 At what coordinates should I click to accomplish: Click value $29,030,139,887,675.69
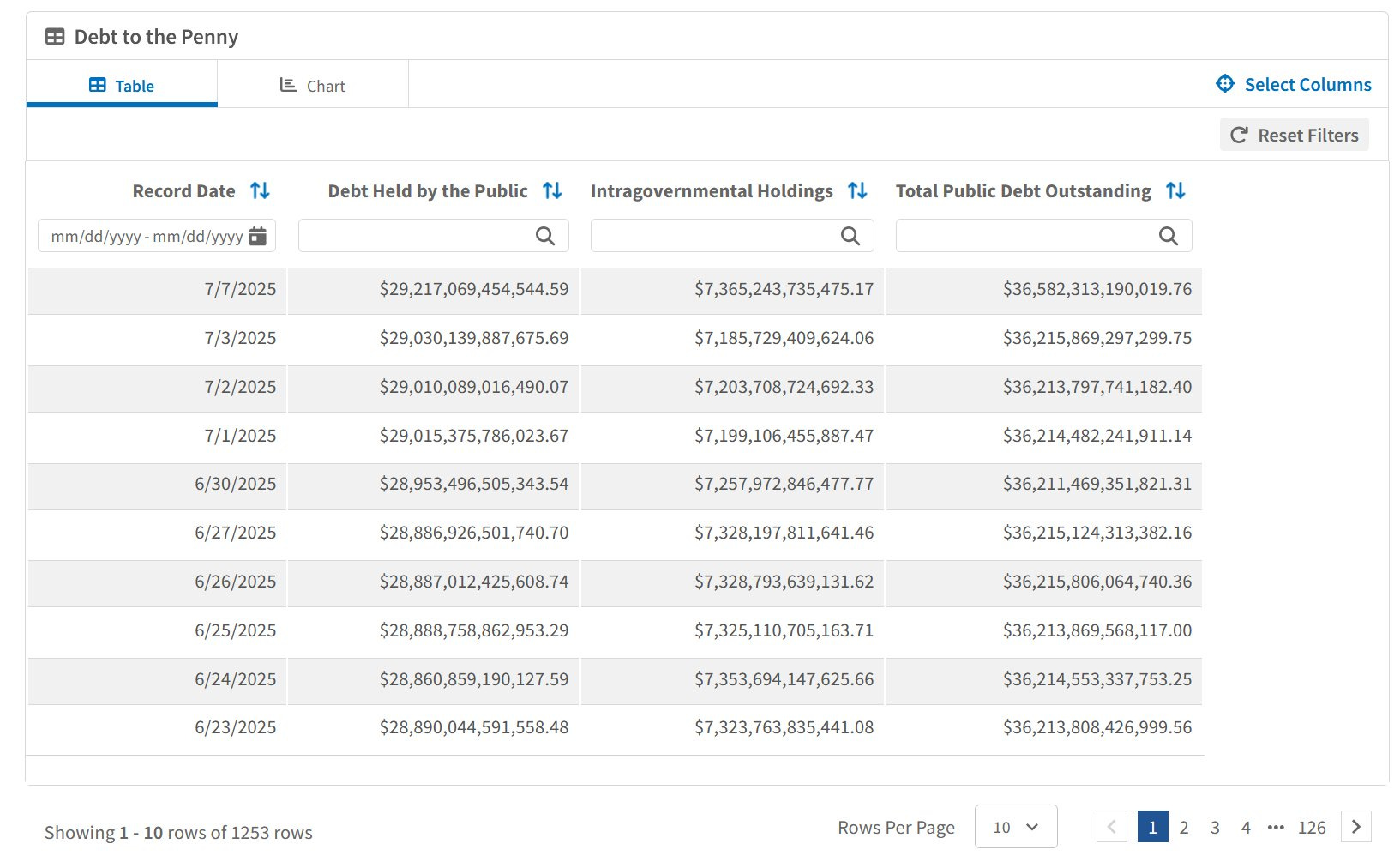[474, 338]
